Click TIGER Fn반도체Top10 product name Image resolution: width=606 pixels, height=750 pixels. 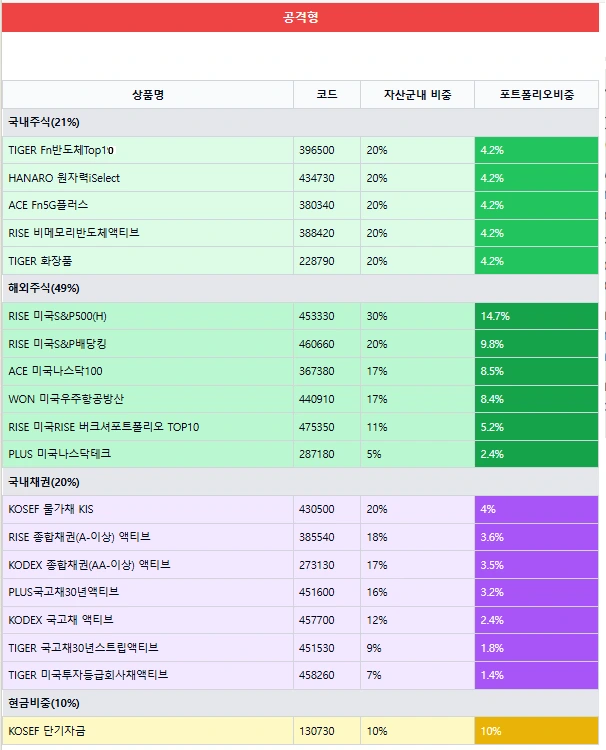pos(61,150)
